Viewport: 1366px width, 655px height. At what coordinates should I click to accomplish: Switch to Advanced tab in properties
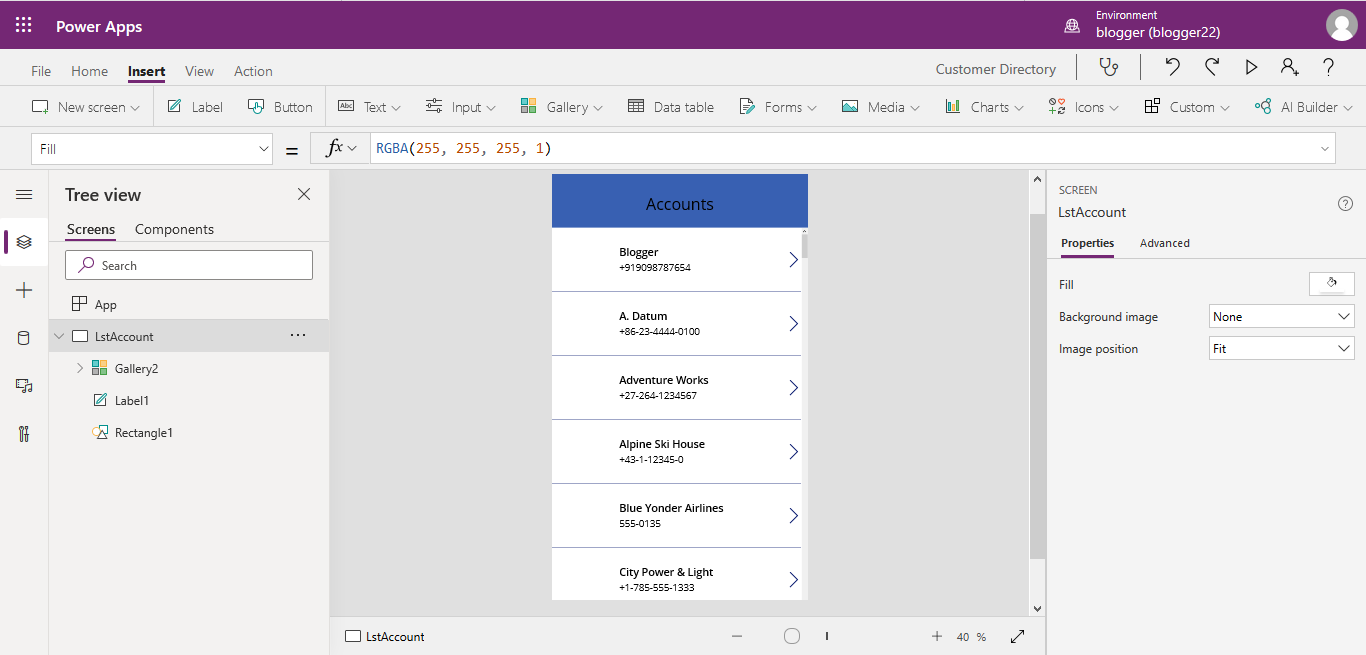(1165, 243)
